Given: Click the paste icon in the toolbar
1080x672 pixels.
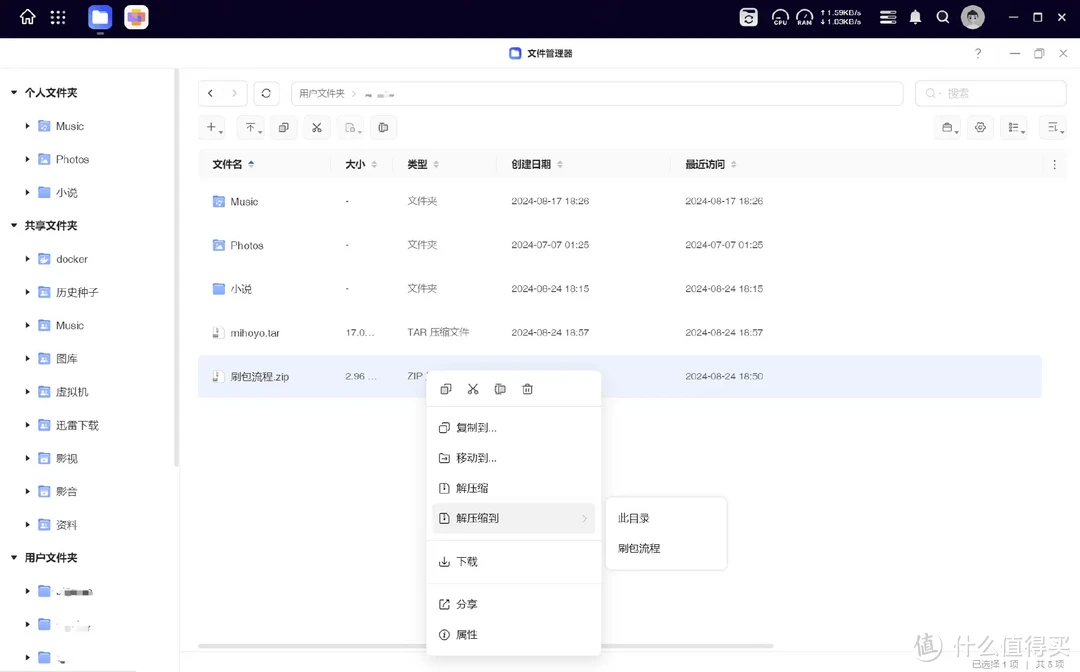Looking at the screenshot, I should tap(384, 127).
